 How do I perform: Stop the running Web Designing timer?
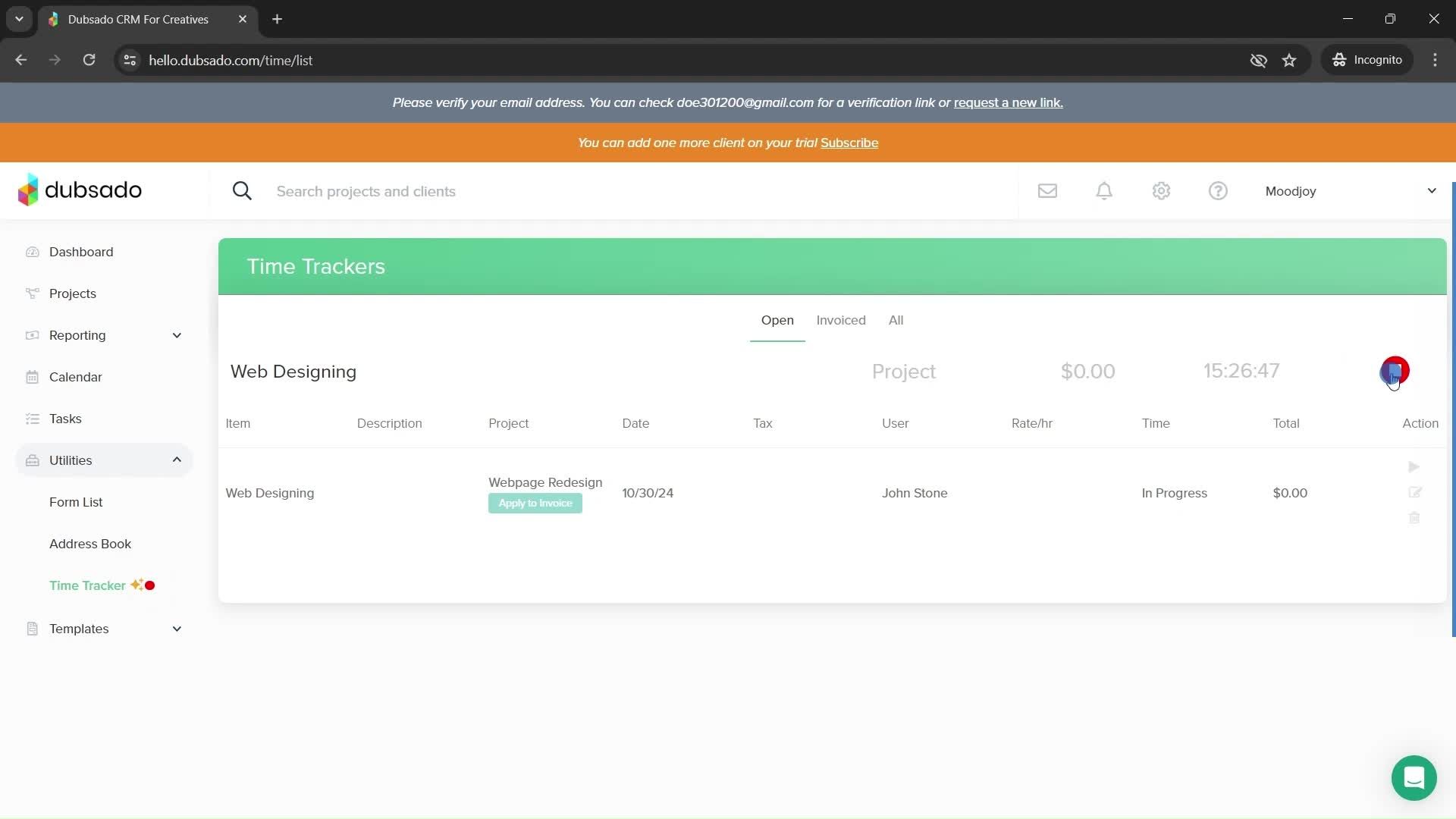[1395, 371]
